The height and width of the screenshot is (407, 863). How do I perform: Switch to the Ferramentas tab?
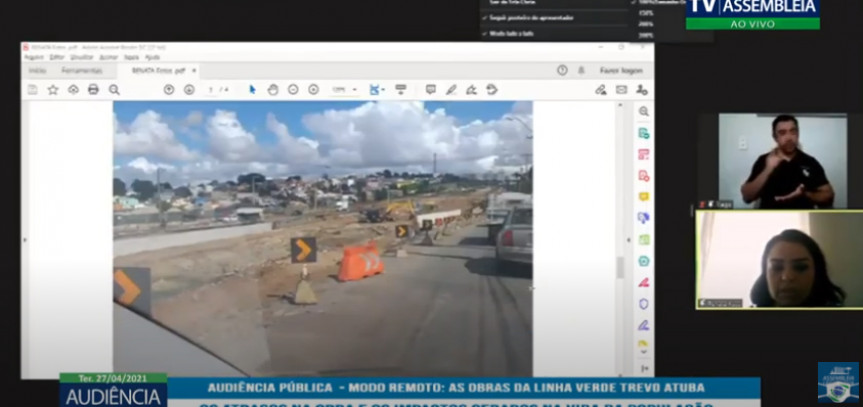click(81, 71)
